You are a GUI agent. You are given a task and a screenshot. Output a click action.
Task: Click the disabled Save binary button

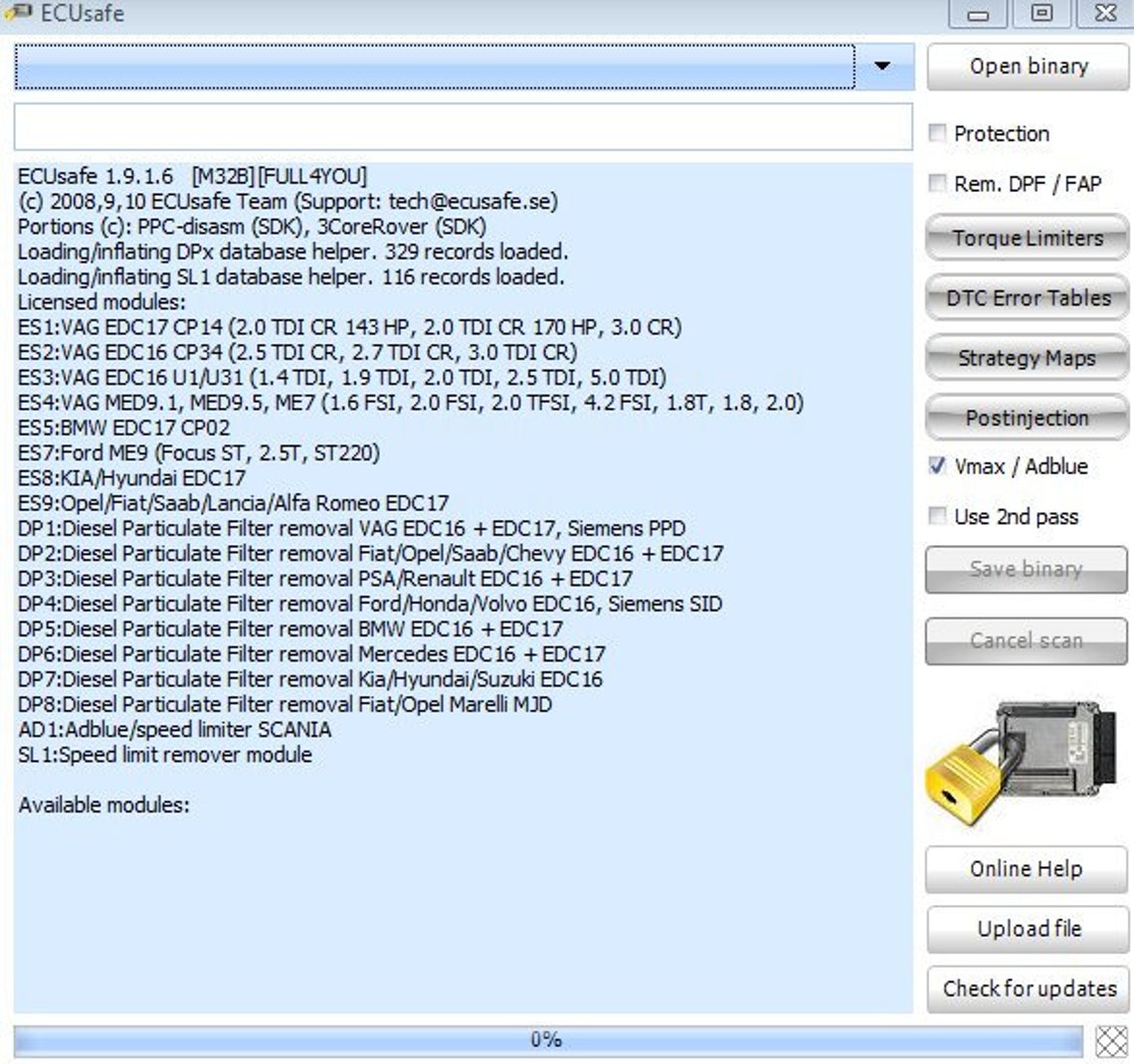(1026, 569)
